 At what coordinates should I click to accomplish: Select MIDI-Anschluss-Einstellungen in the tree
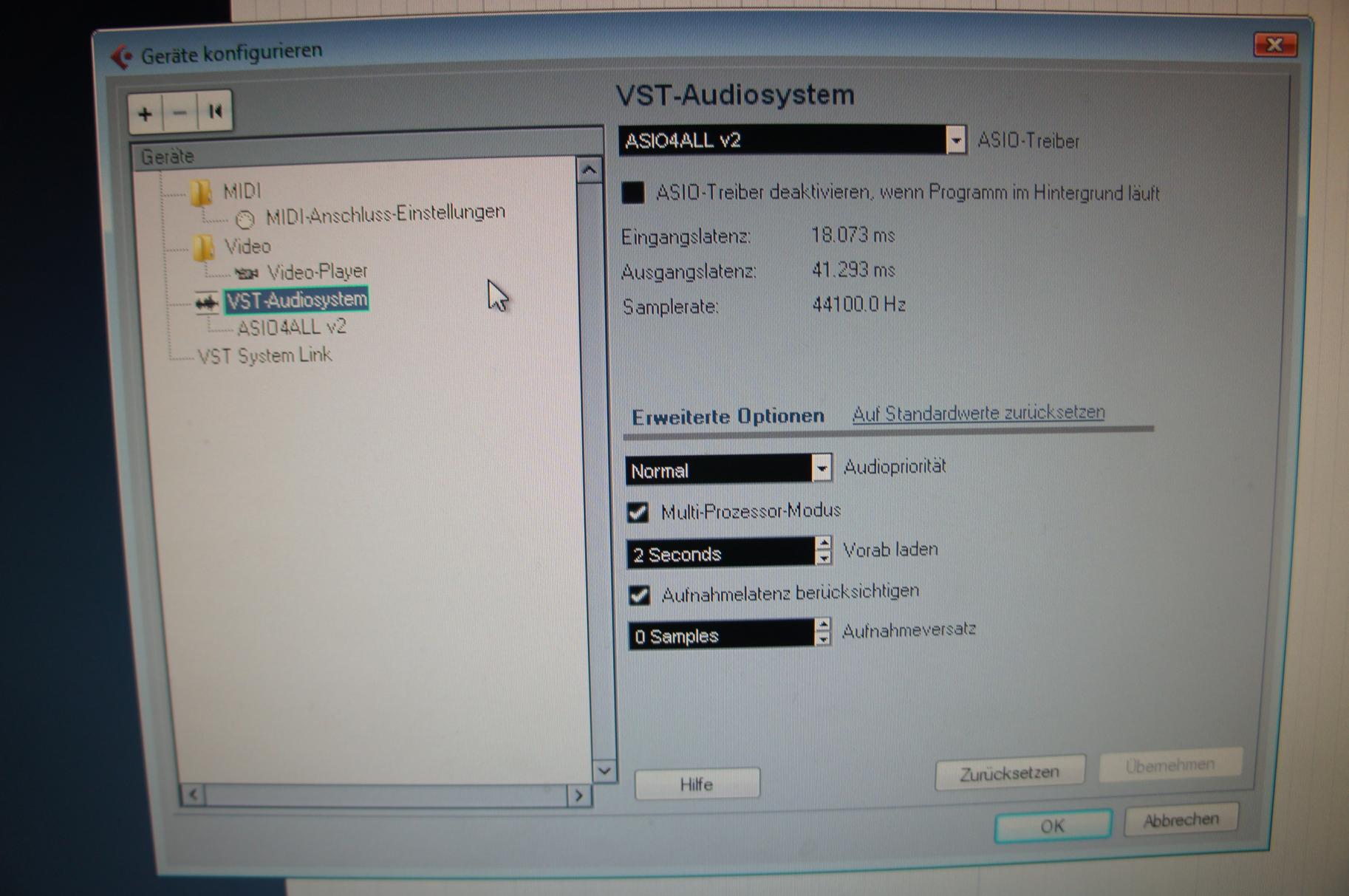pyautogui.click(x=386, y=214)
